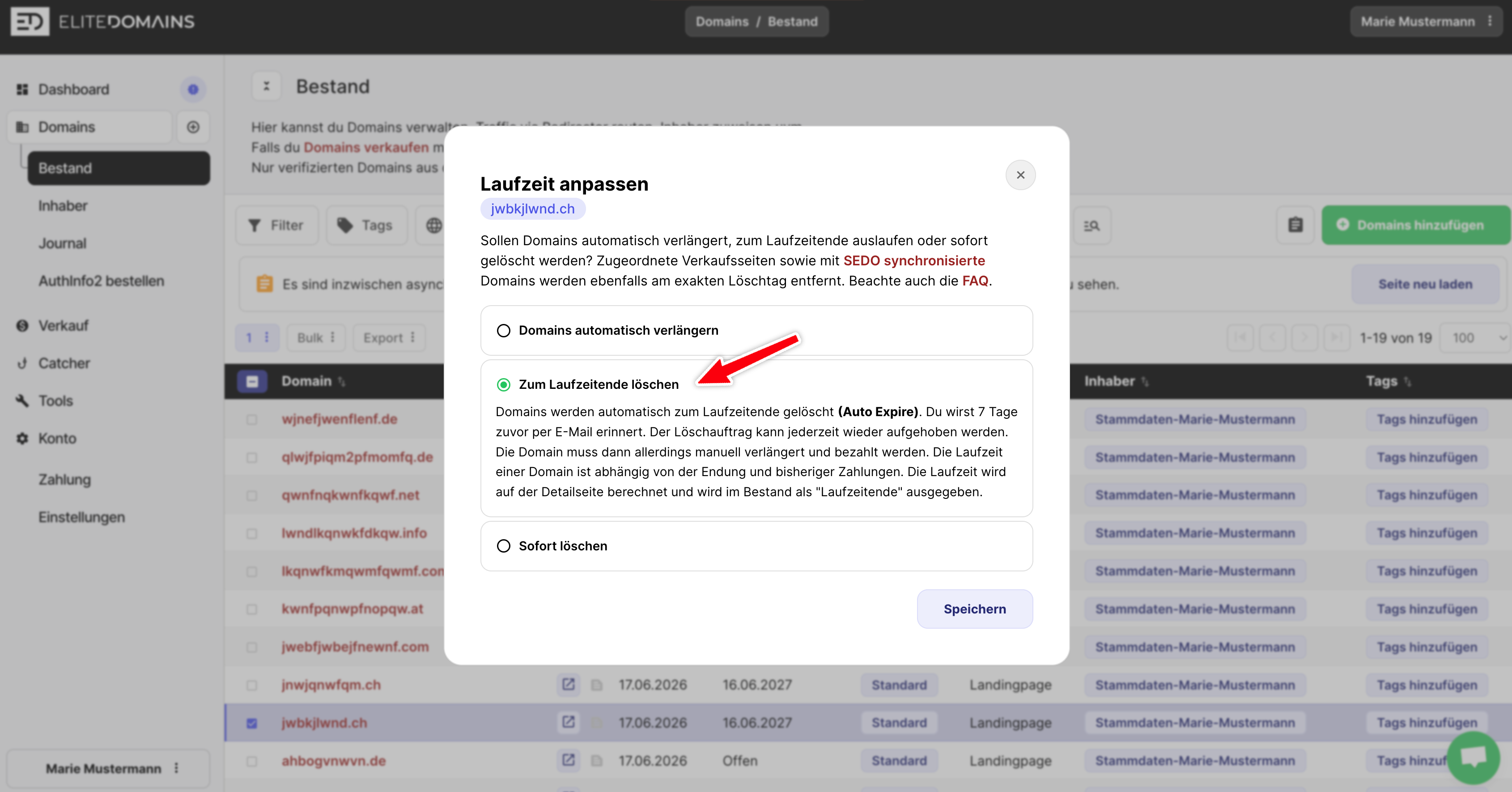The height and width of the screenshot is (792, 1512).
Task: Click the add domain plus icon beside Domains
Action: (193, 127)
